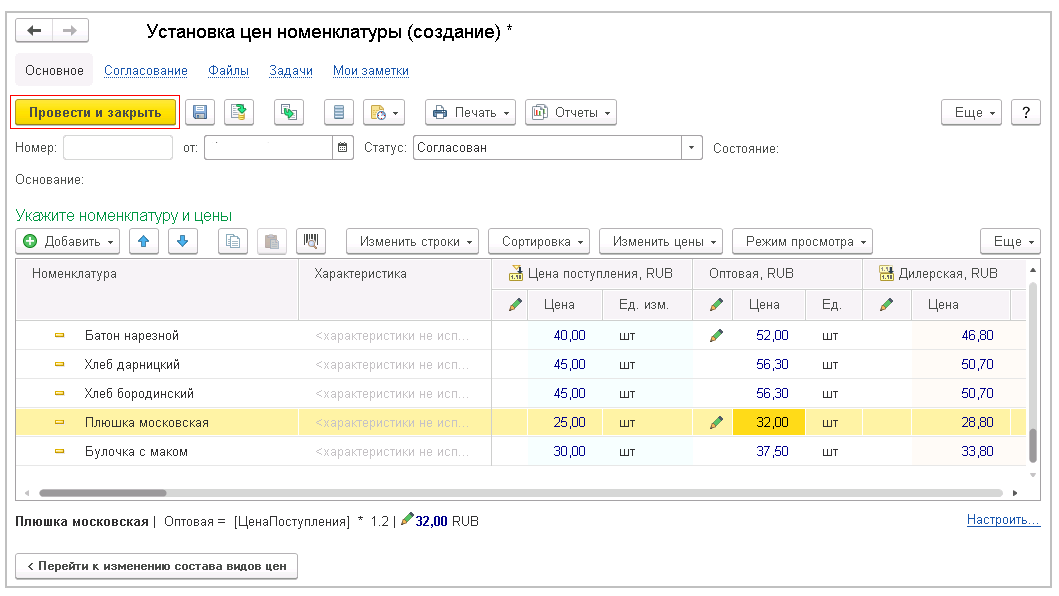This screenshot has width=1059, height=596.
Task: Click pencil column header under Цена поступления
Action: click(515, 305)
